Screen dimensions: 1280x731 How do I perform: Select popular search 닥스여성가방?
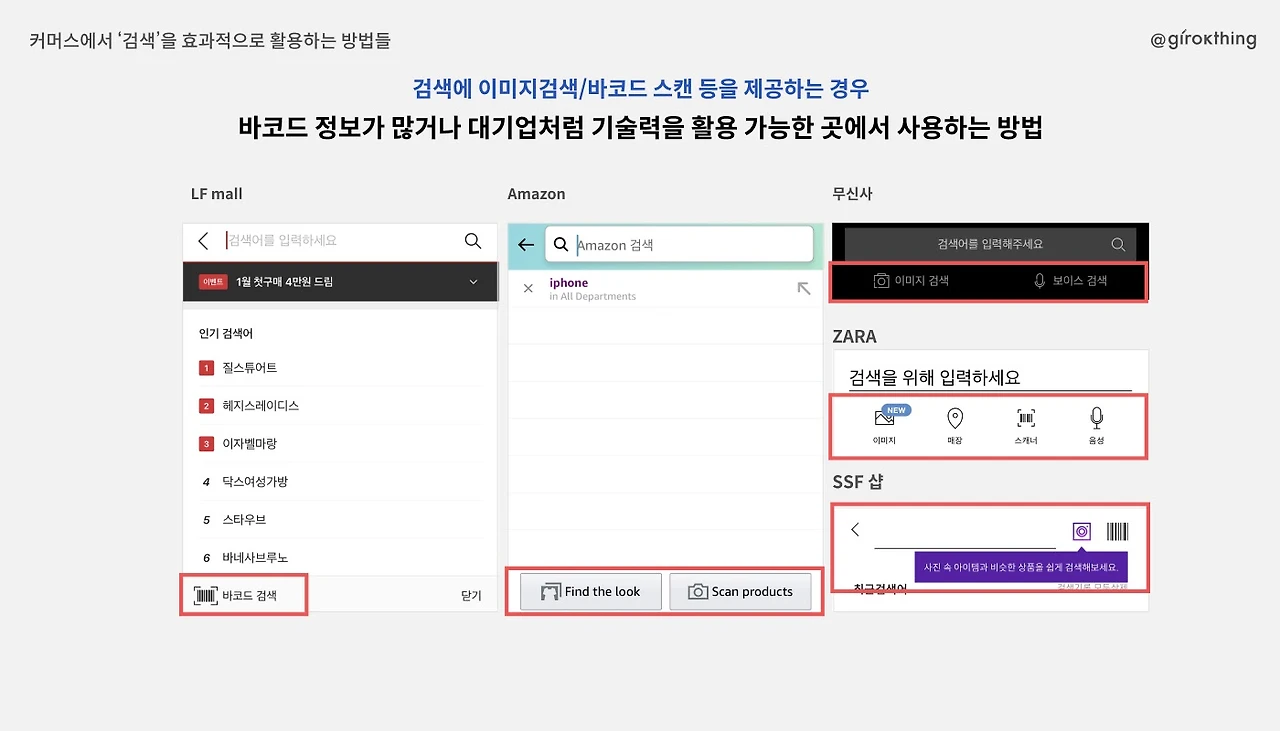(x=255, y=482)
